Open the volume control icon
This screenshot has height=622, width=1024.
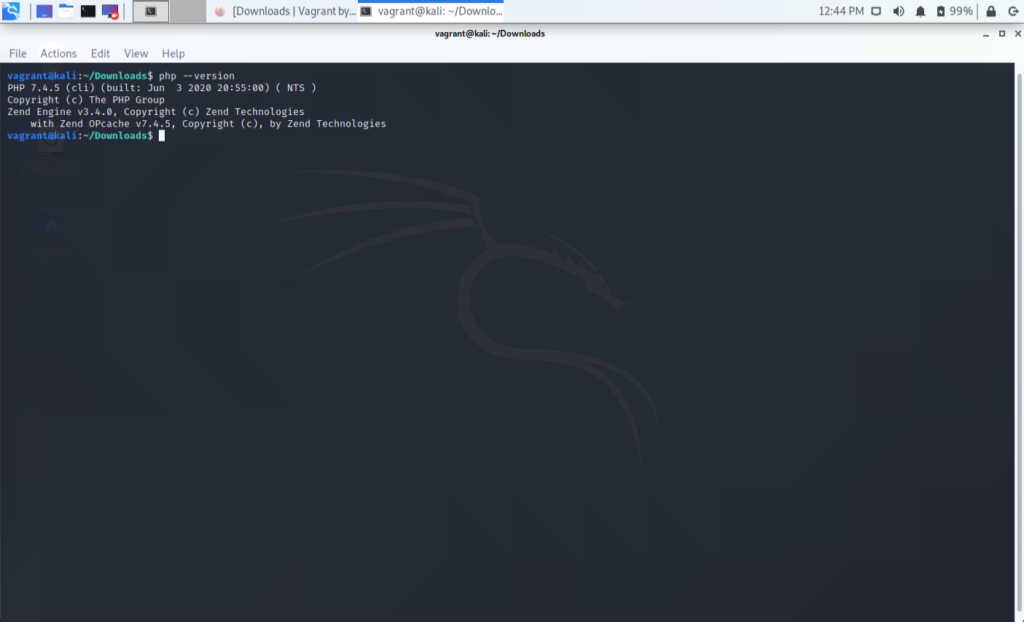tap(899, 11)
